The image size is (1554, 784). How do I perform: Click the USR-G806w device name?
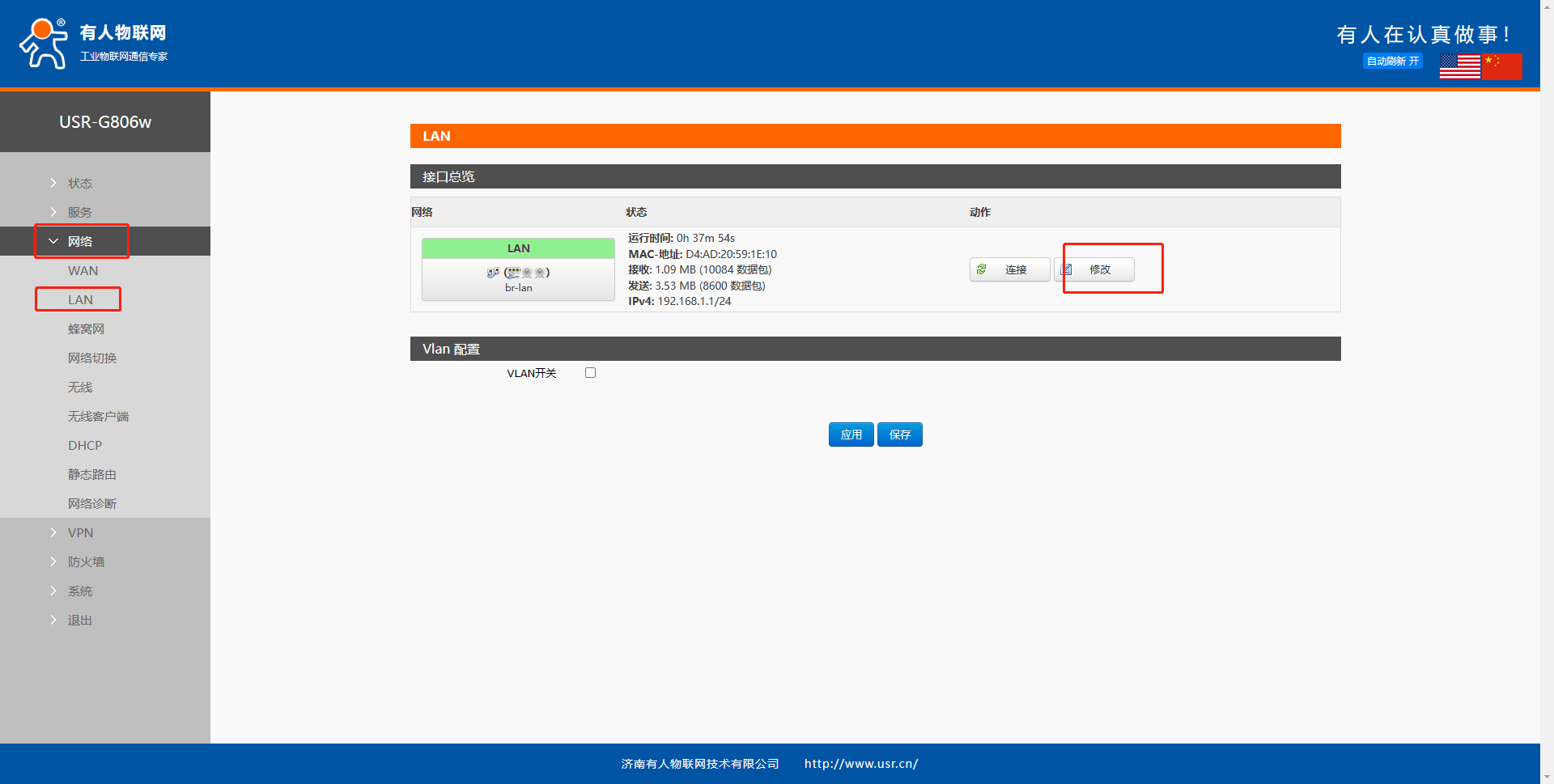coord(105,122)
